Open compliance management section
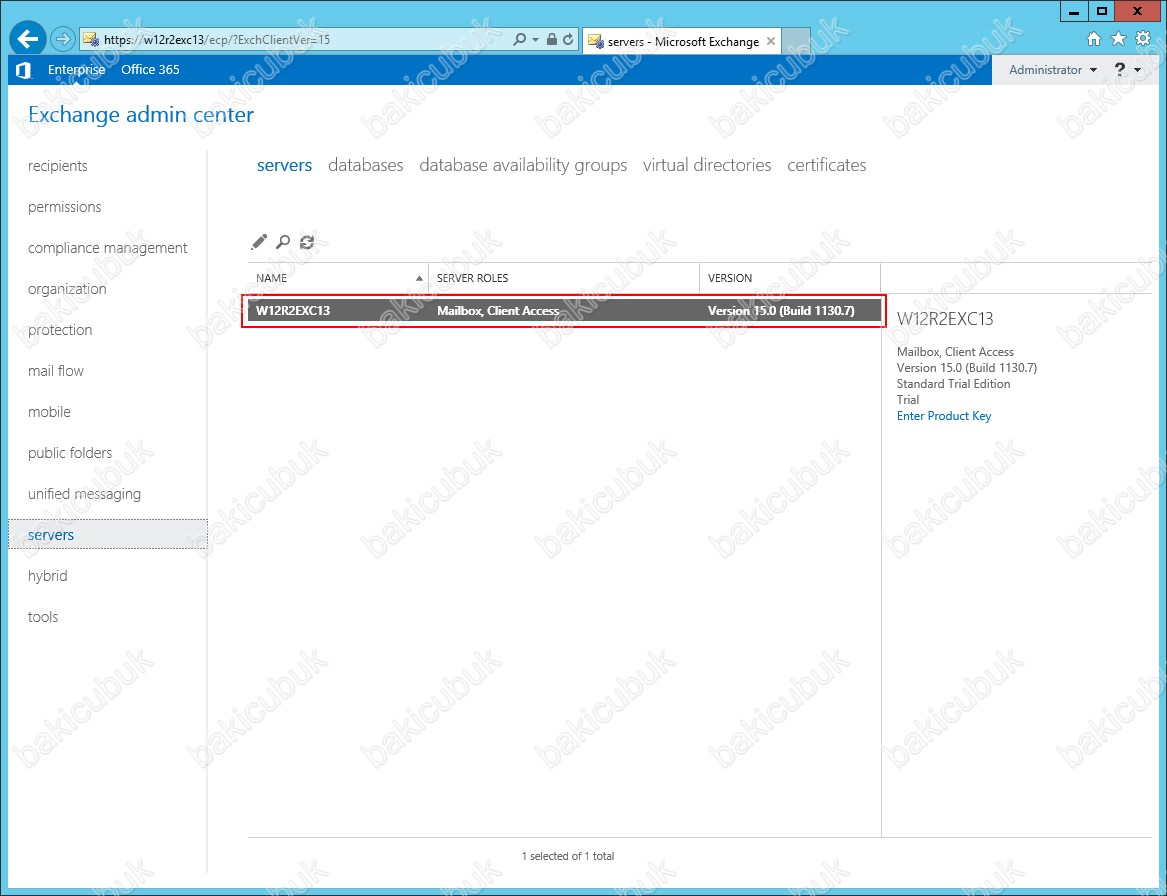 tap(108, 248)
